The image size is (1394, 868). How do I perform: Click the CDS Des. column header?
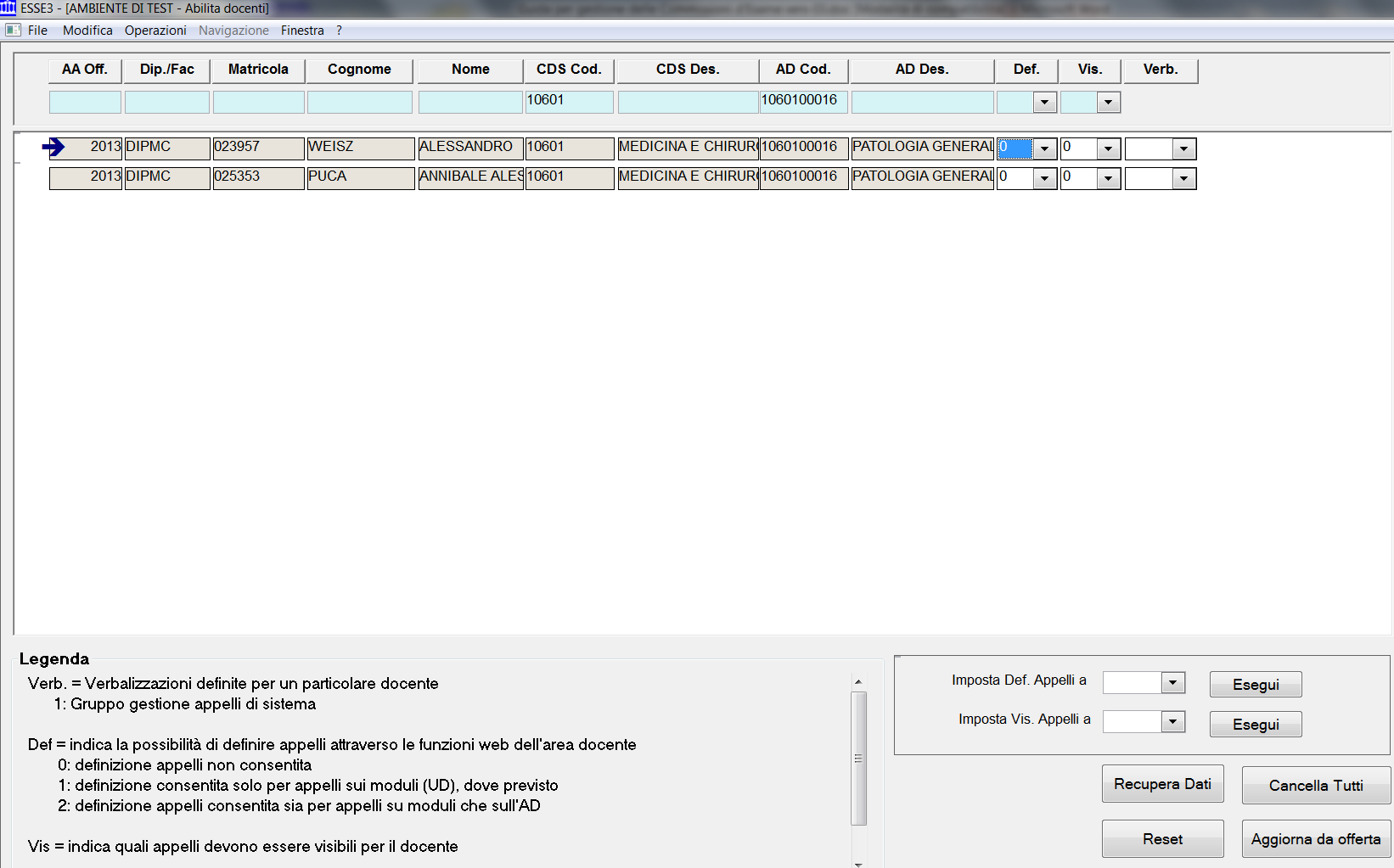click(688, 70)
